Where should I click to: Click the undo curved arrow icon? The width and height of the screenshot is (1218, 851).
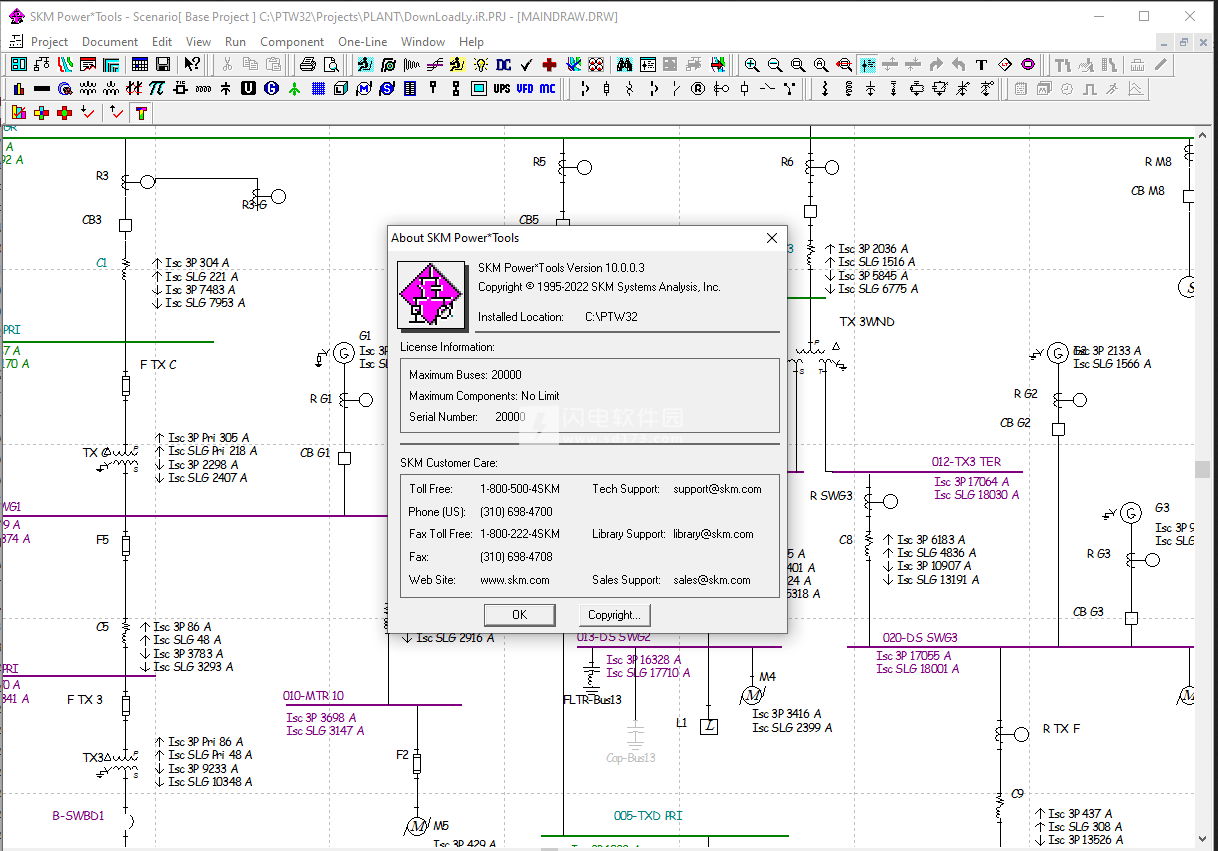pos(958,64)
